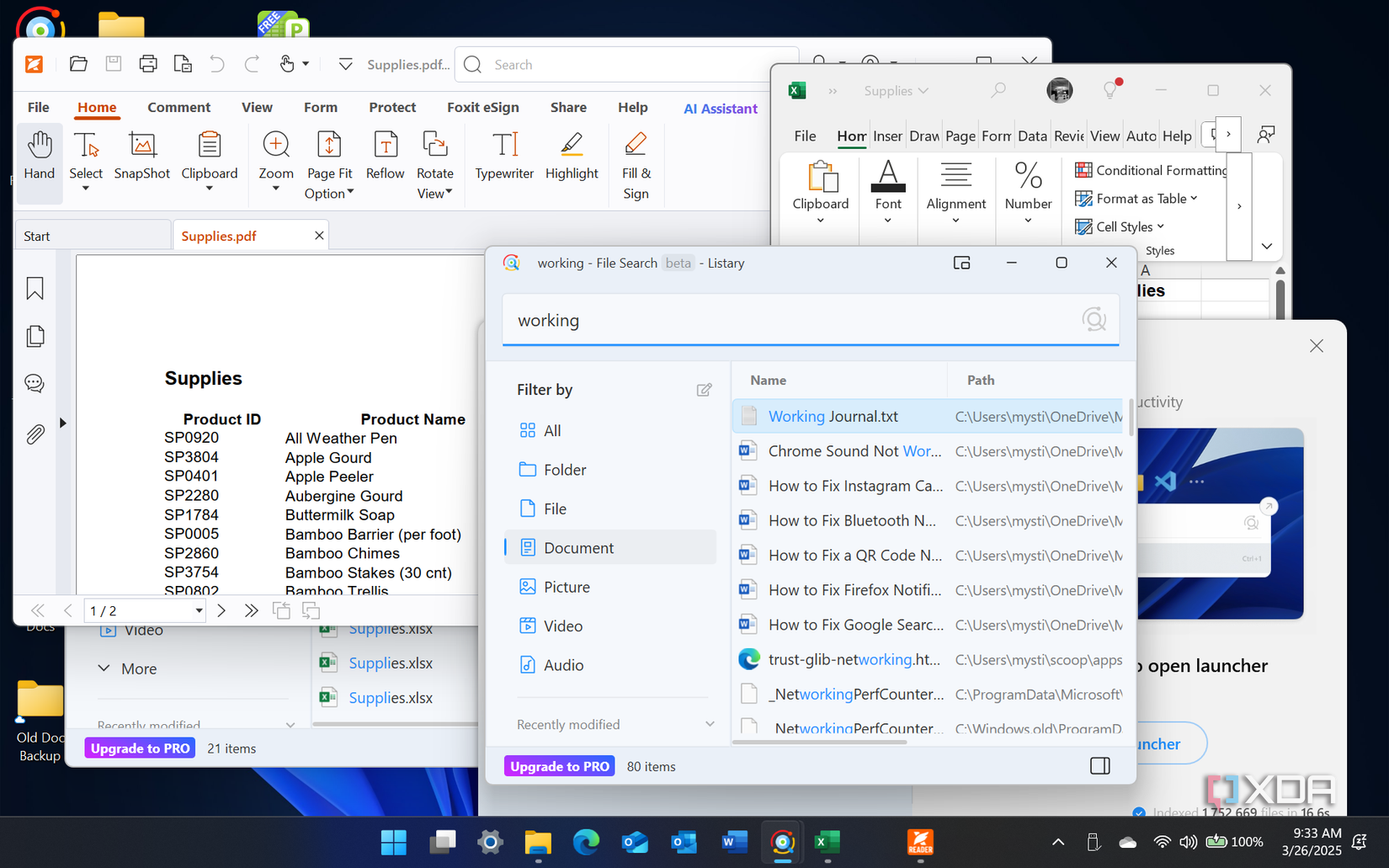Open the Data tab in Excel
This screenshot has height=868, width=1389.
point(1032,135)
